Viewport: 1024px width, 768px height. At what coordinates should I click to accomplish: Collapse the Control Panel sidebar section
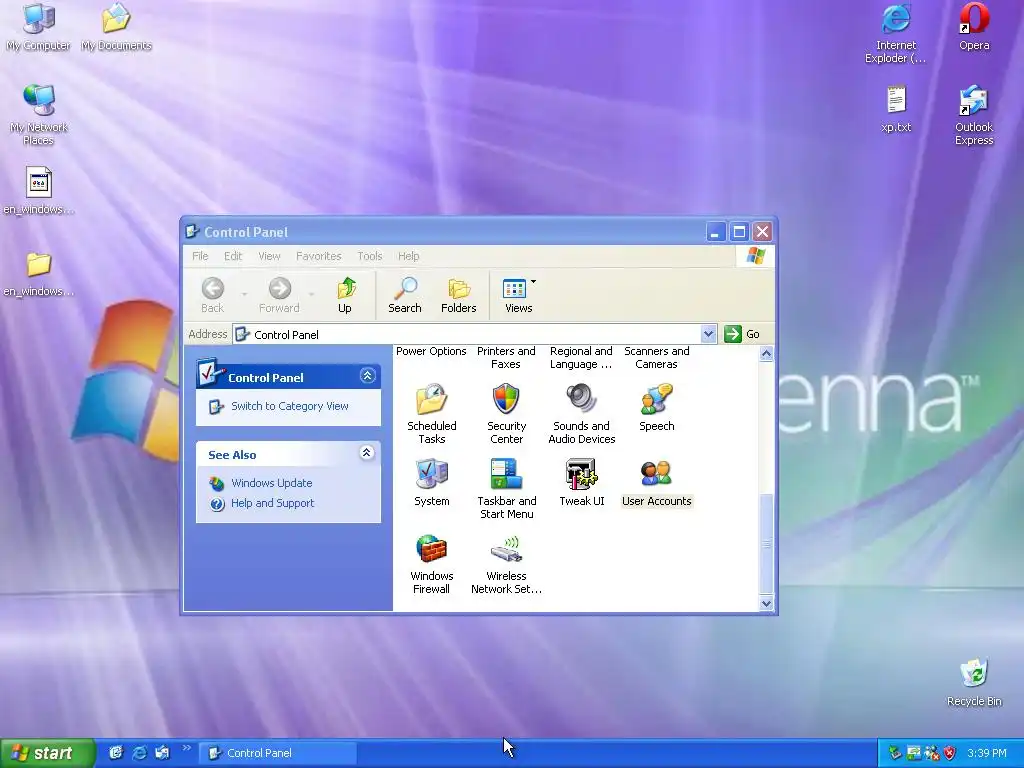pos(367,376)
